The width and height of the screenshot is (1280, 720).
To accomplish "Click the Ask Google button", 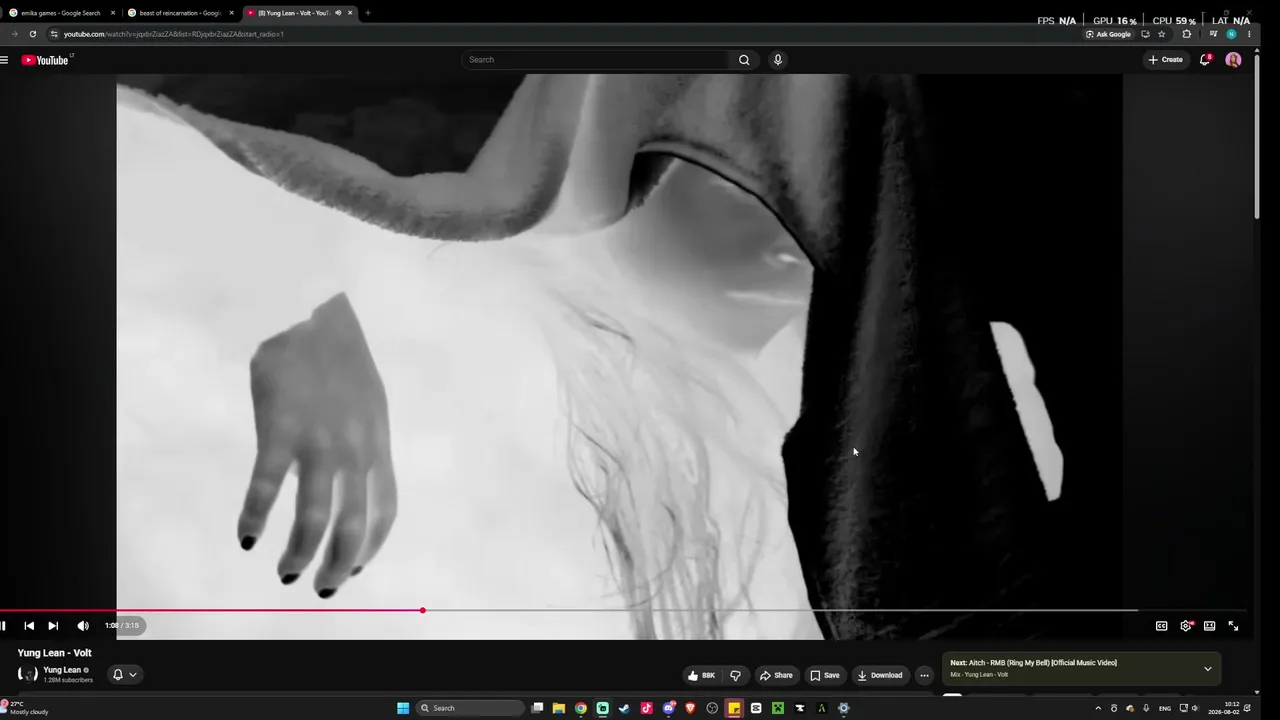I will (1108, 34).
